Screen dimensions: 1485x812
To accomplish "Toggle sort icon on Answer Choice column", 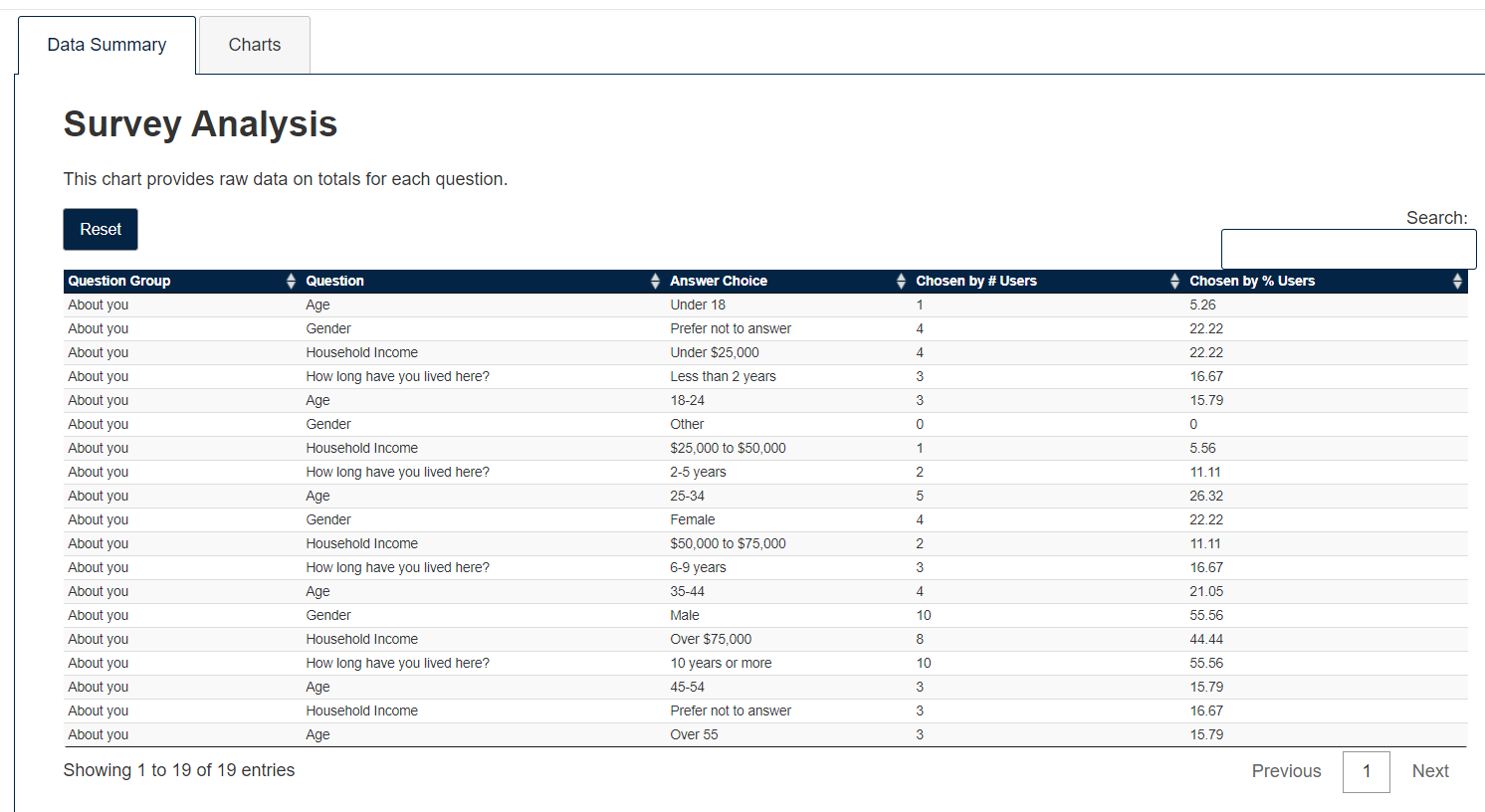I will (x=901, y=282).
